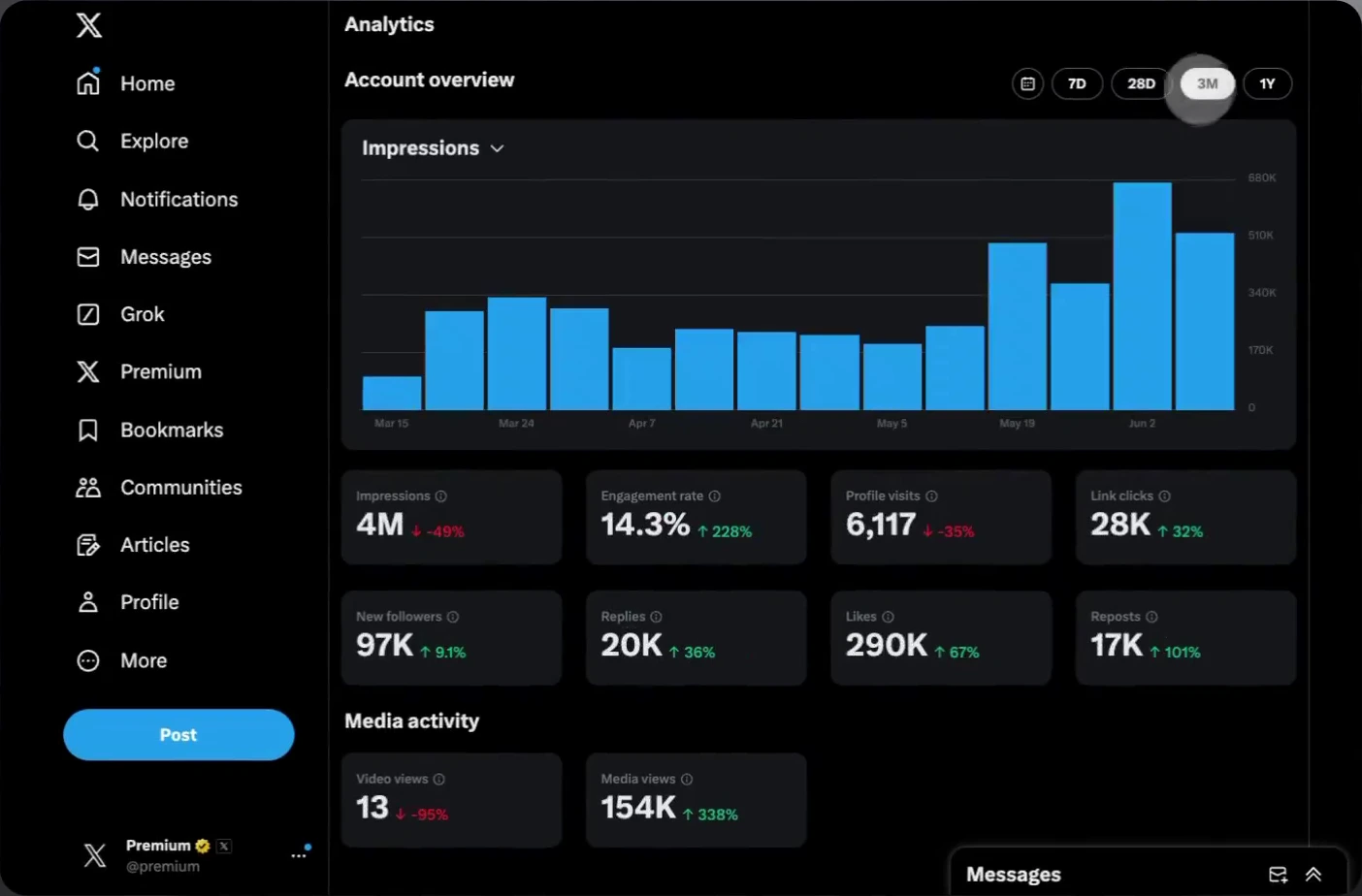The width and height of the screenshot is (1362, 896).
Task: Click the X logo at top of sidebar
Action: [x=89, y=24]
